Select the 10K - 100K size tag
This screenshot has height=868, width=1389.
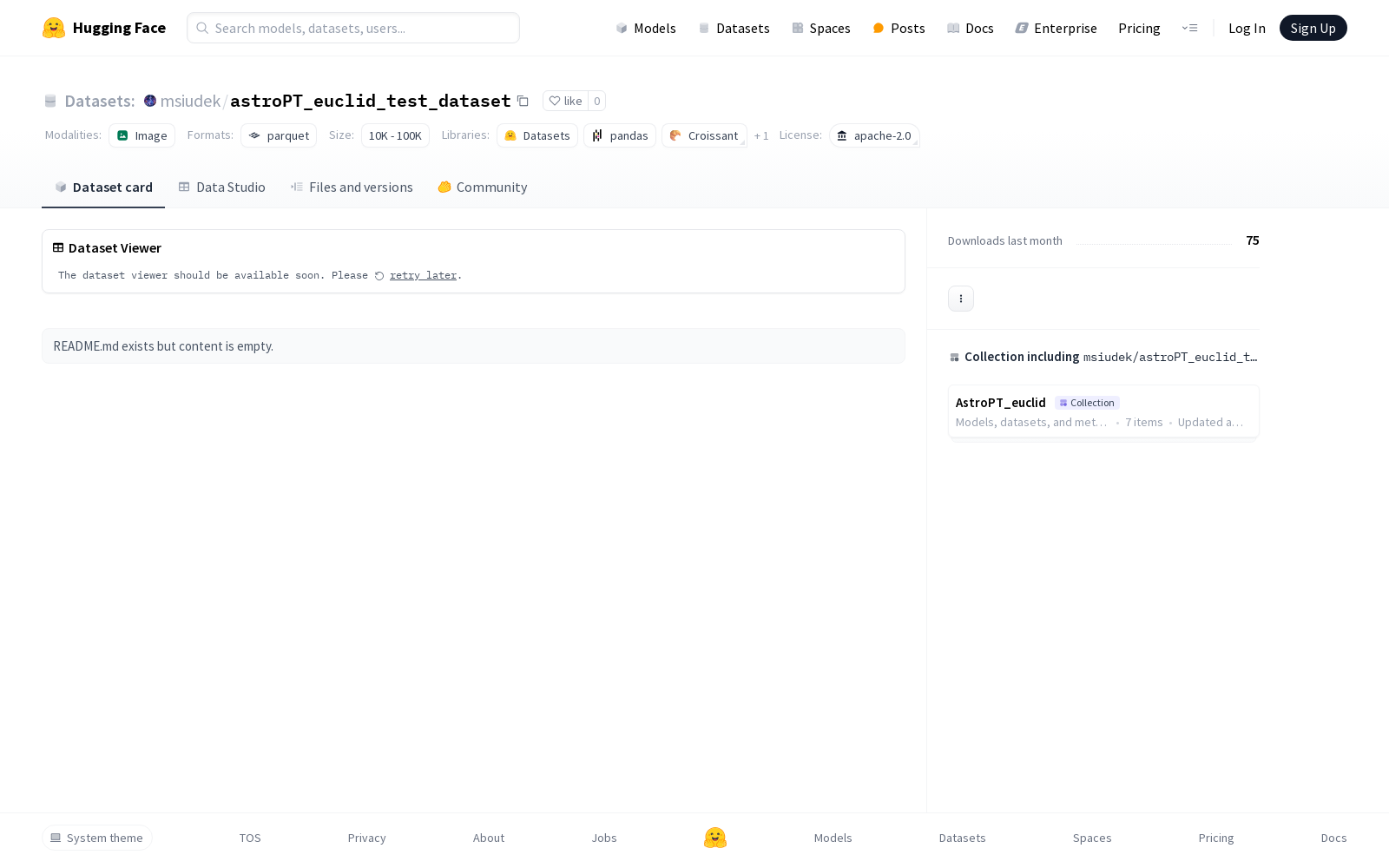(395, 135)
